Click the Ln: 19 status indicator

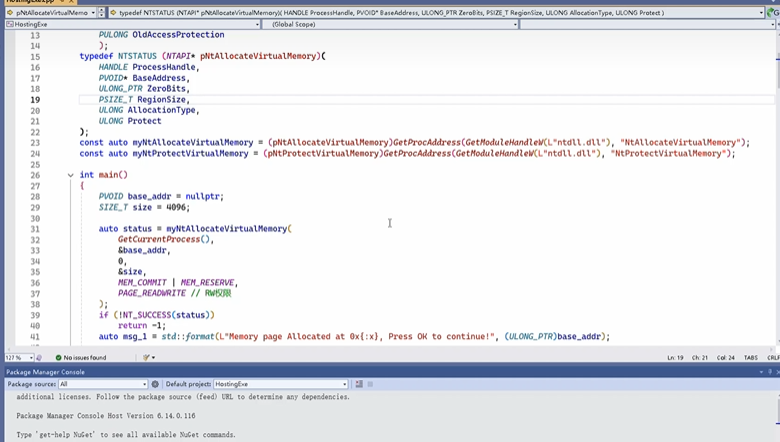(675, 357)
